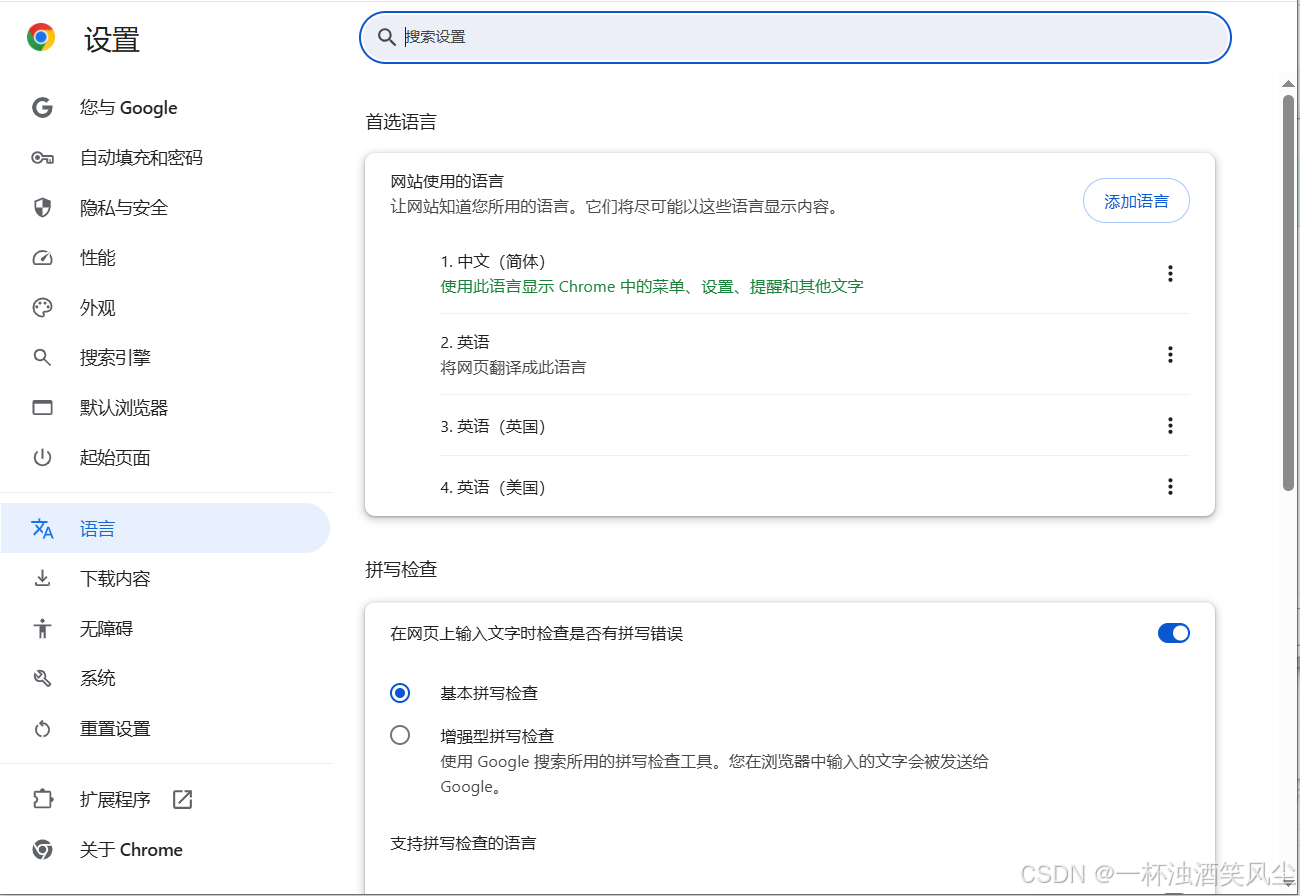Click the 在网页上输入文字时检查 label
Image resolution: width=1300 pixels, height=896 pixels.
537,633
